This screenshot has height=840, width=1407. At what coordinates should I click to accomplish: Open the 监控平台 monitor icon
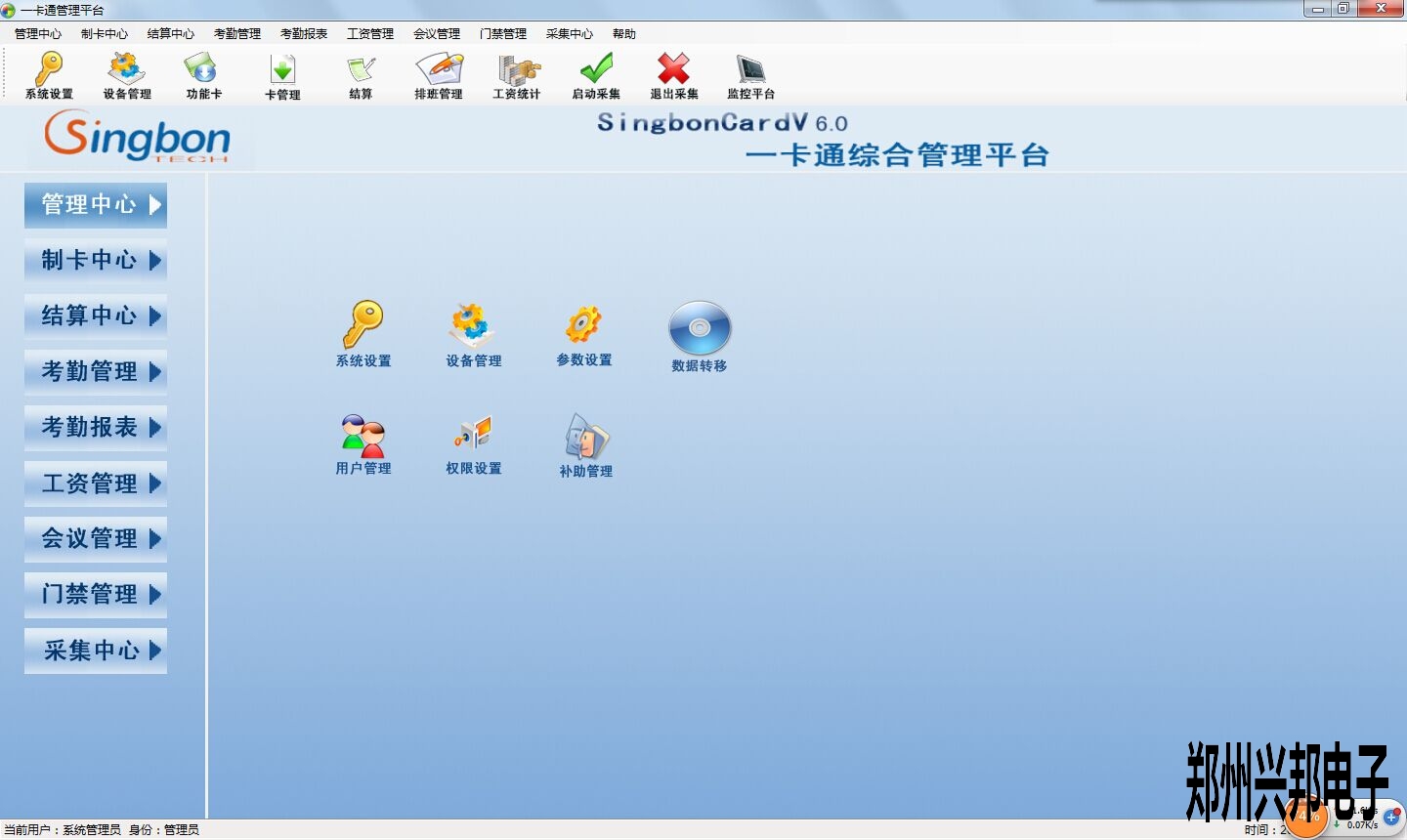click(750, 75)
